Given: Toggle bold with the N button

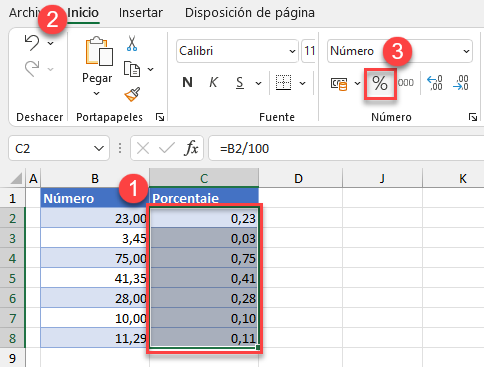Looking at the screenshot, I should click(x=187, y=82).
